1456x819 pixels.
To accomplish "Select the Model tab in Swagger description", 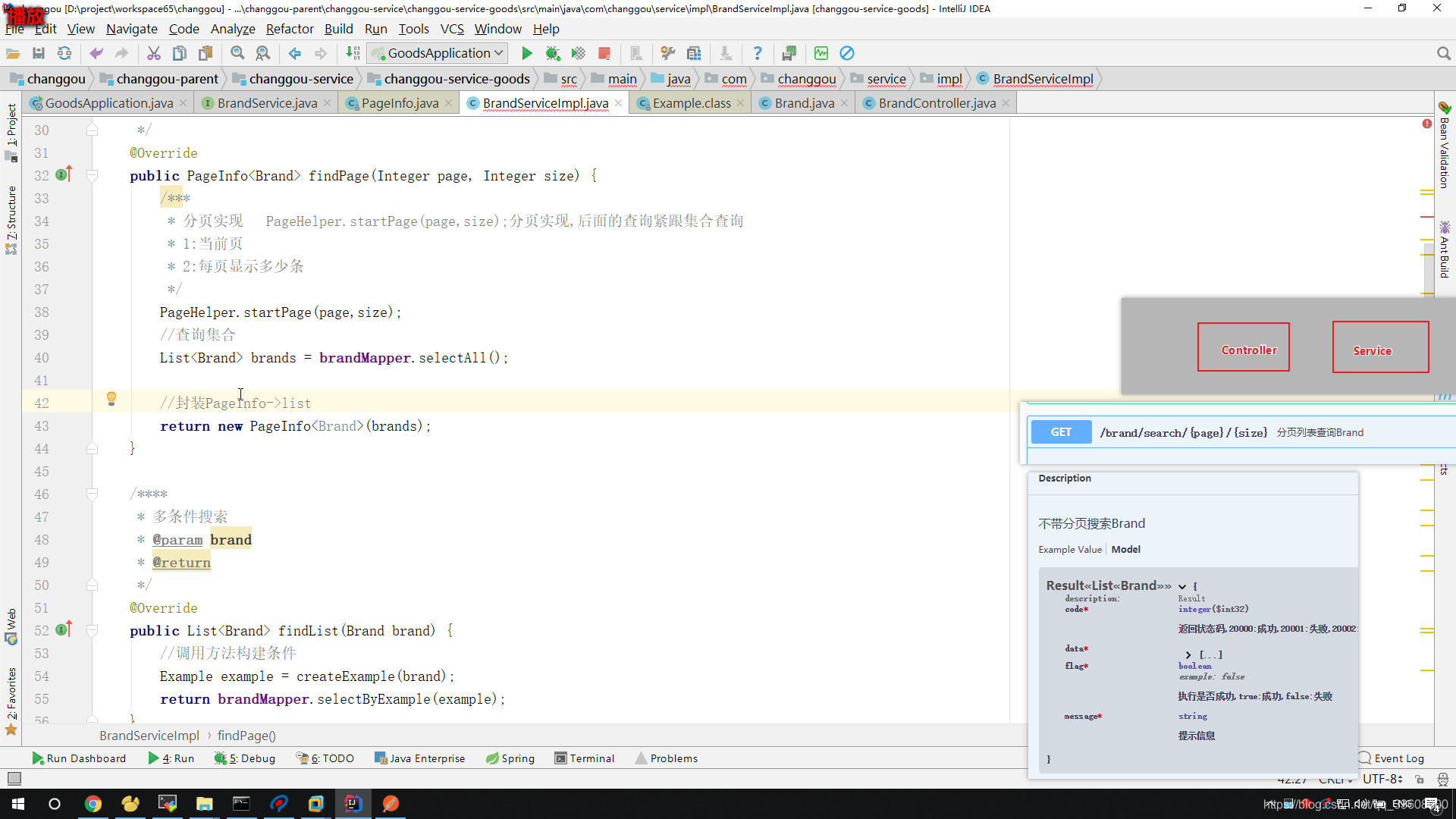I will pyautogui.click(x=1125, y=549).
